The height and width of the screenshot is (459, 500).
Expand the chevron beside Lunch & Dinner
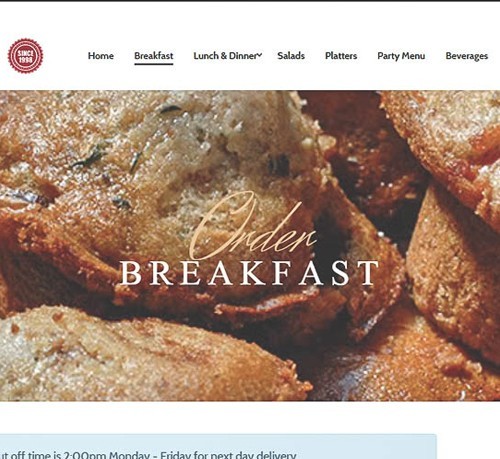(259, 55)
